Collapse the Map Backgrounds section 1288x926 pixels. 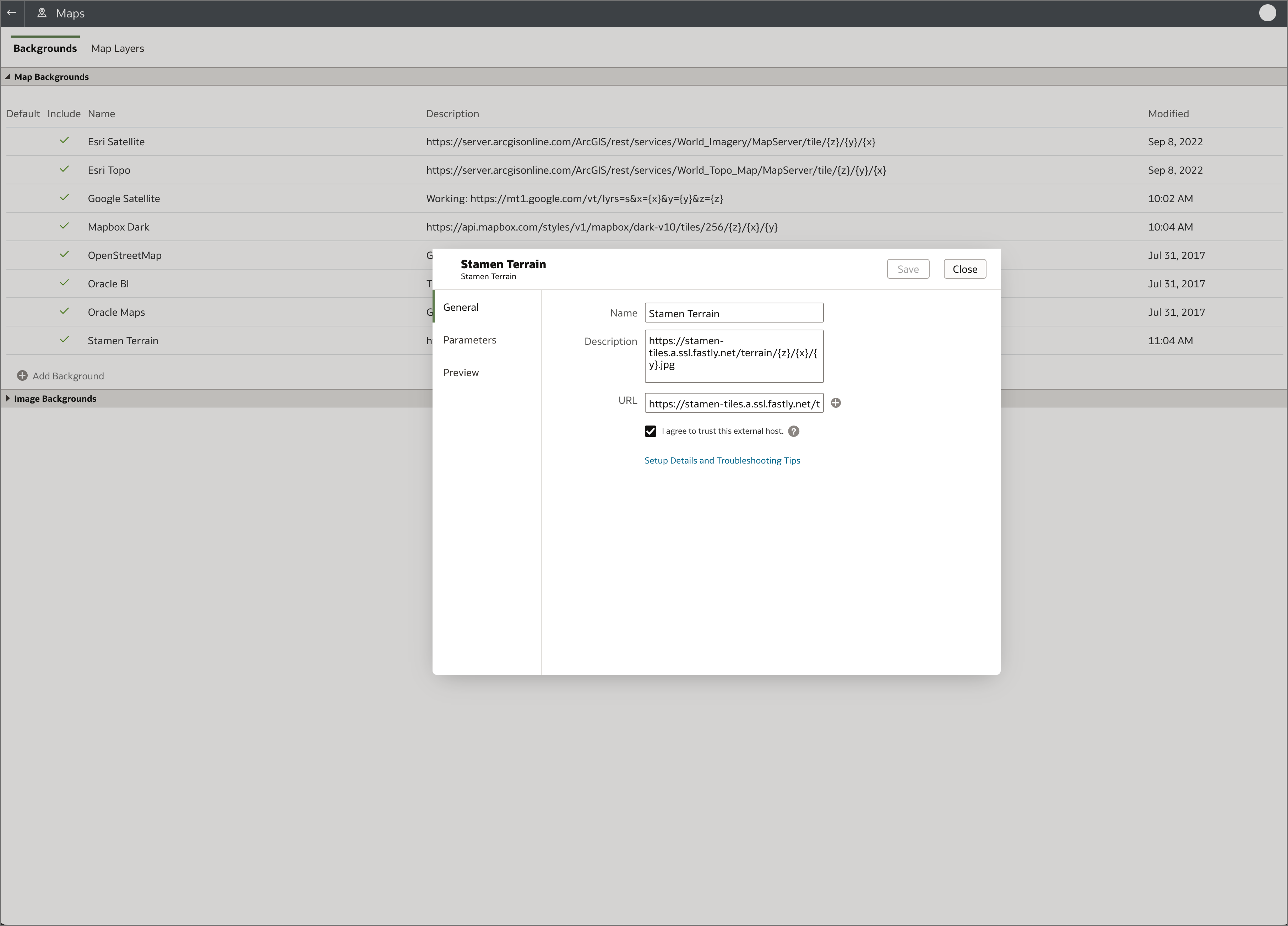pyautogui.click(x=7, y=76)
